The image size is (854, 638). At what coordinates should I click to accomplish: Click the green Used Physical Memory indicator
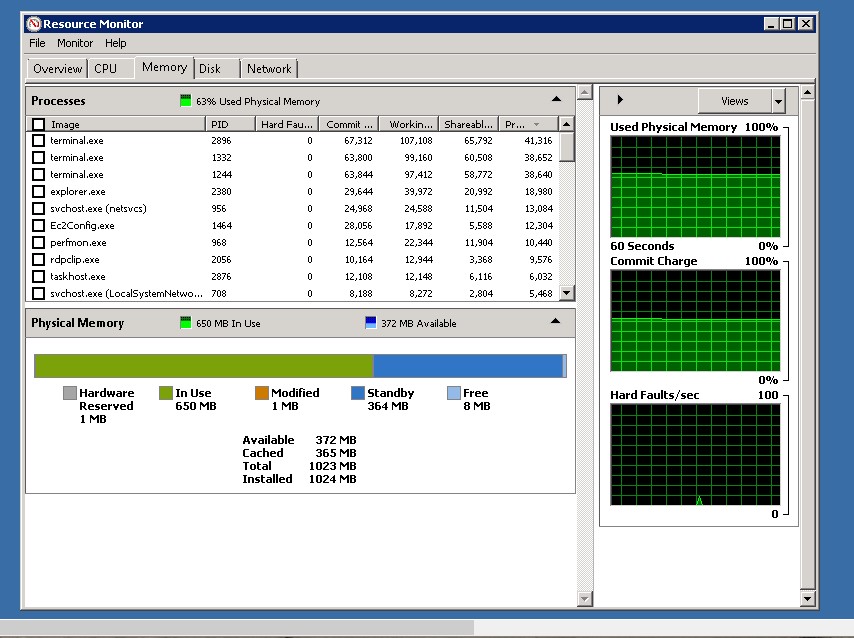click(185, 101)
